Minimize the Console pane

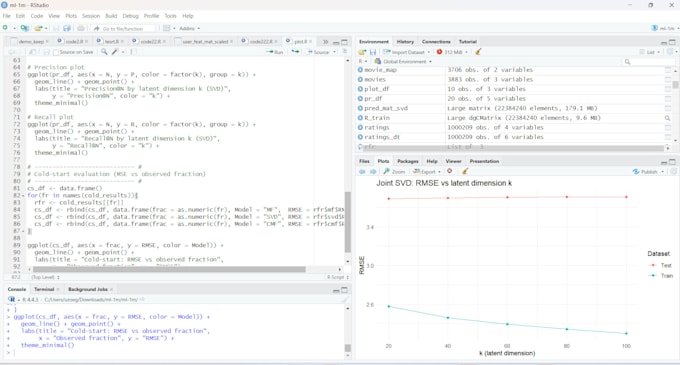click(336, 290)
